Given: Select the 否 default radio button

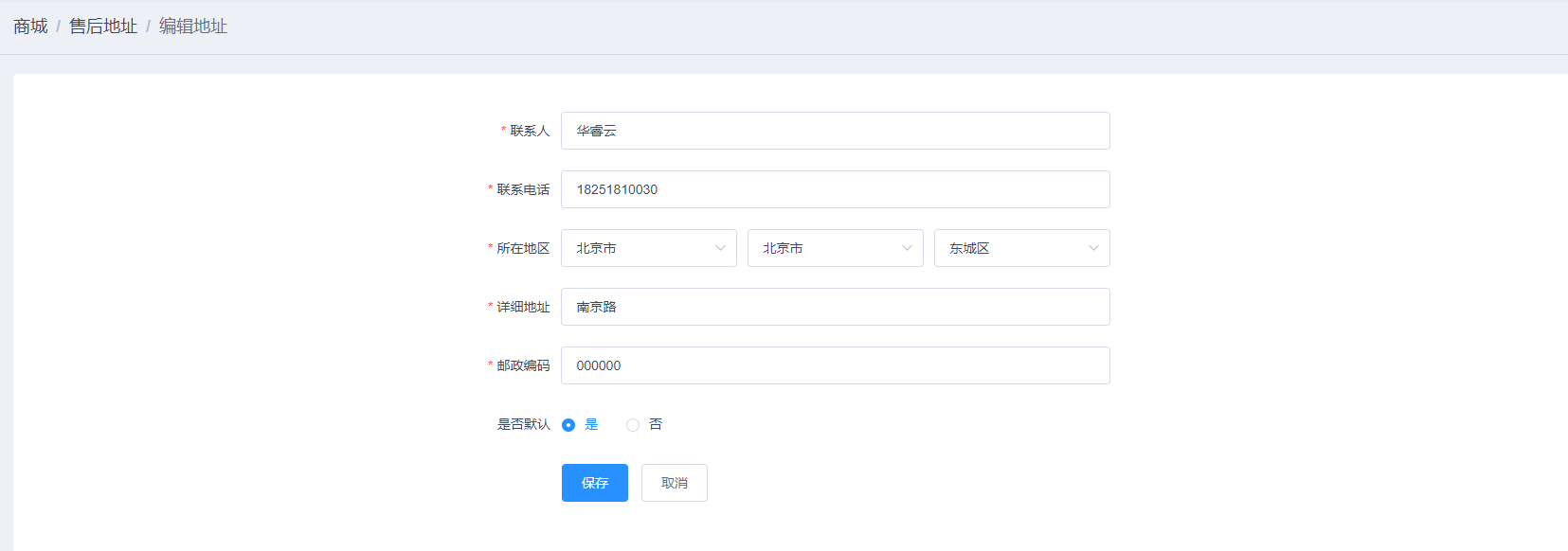Looking at the screenshot, I should click(633, 425).
